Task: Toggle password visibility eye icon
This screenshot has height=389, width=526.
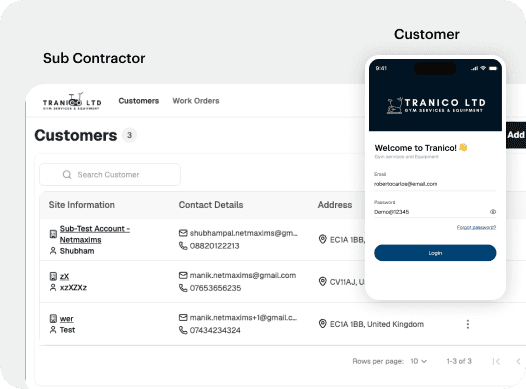Action: click(493, 212)
